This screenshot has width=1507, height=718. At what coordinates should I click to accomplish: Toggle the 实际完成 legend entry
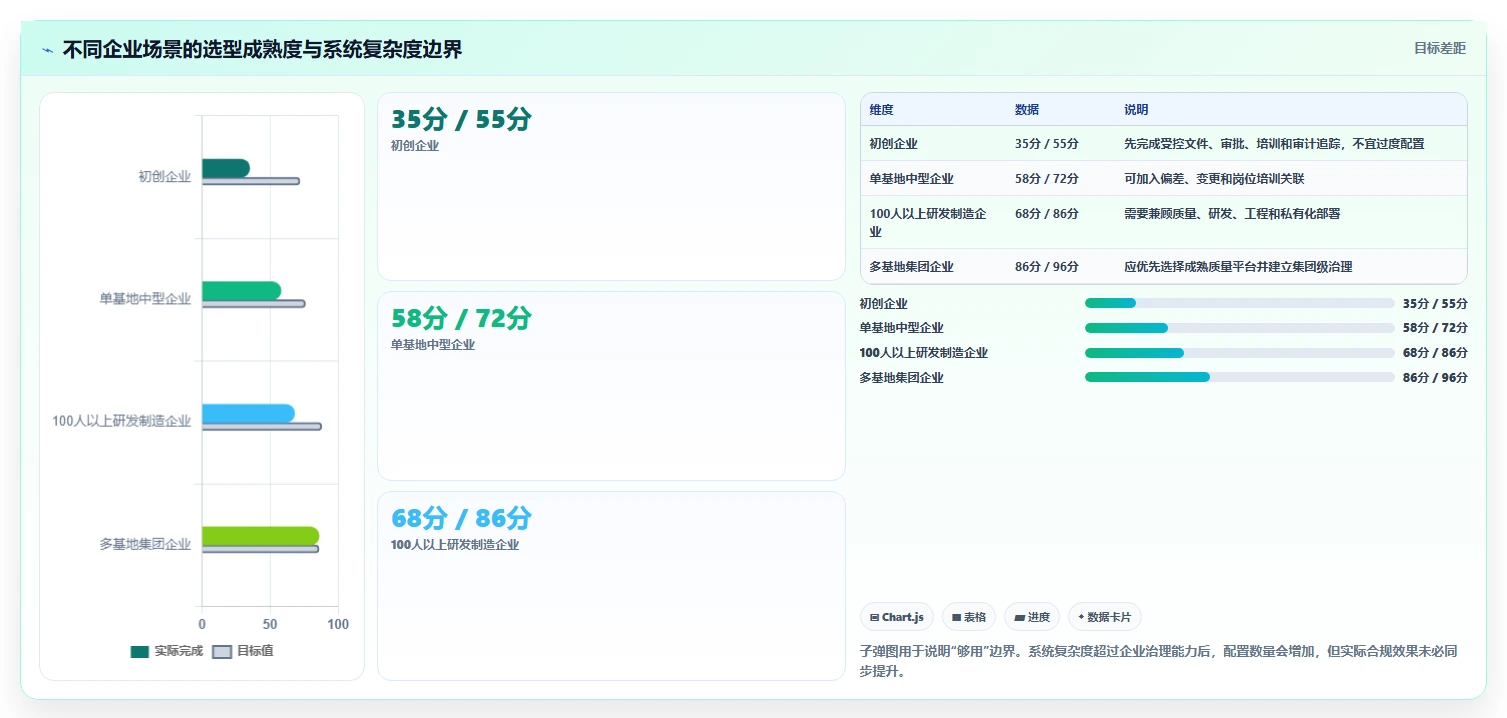point(167,651)
